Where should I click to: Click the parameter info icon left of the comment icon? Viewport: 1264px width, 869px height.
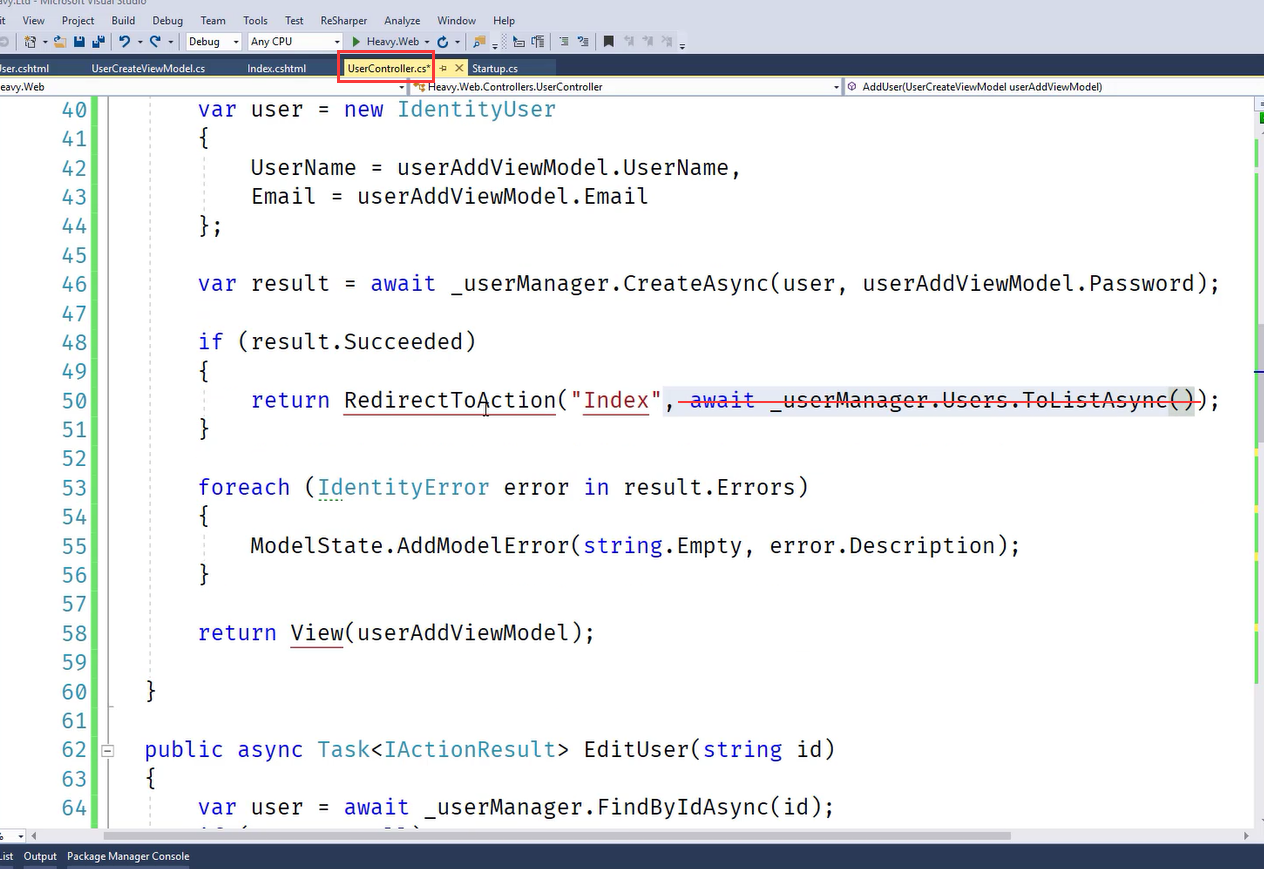[x=538, y=42]
